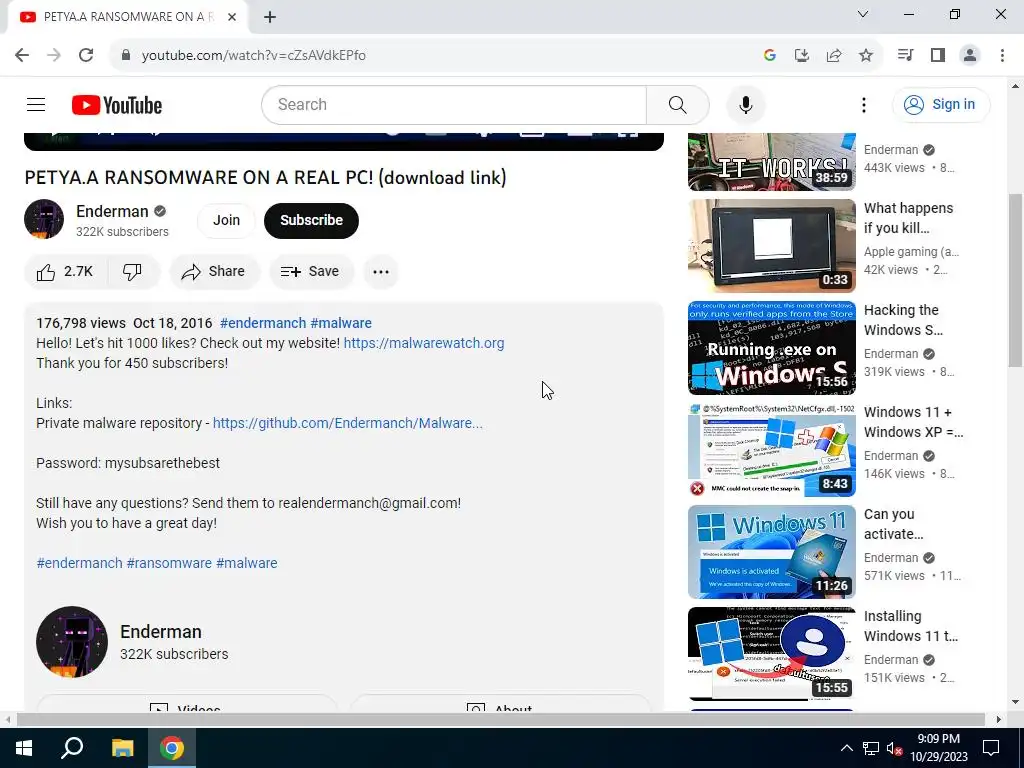Share this page via address bar icon
Image resolution: width=1024 pixels, height=768 pixels.
point(833,56)
